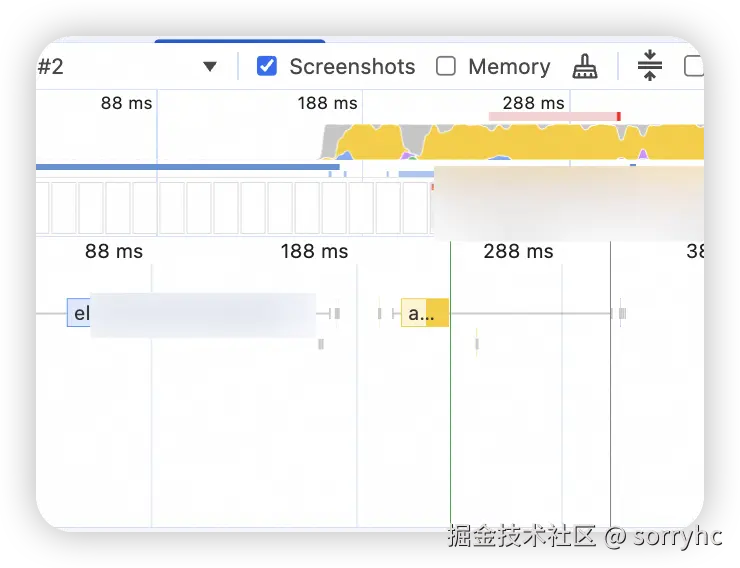Screen dimensions: 740x568
Task: Click the yellow CPU activity chart
Action: pos(560,142)
